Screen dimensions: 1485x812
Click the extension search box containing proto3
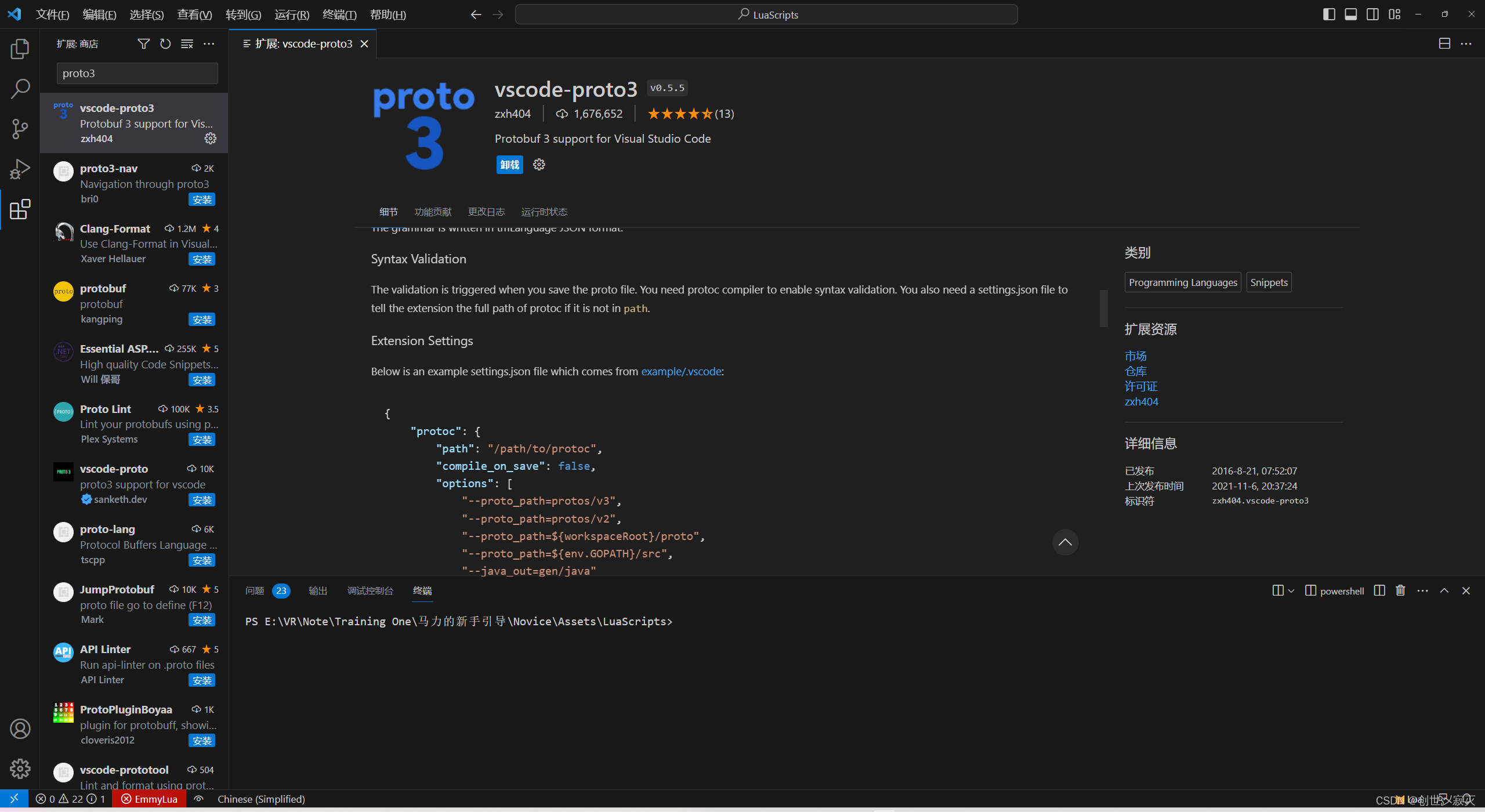coord(137,73)
